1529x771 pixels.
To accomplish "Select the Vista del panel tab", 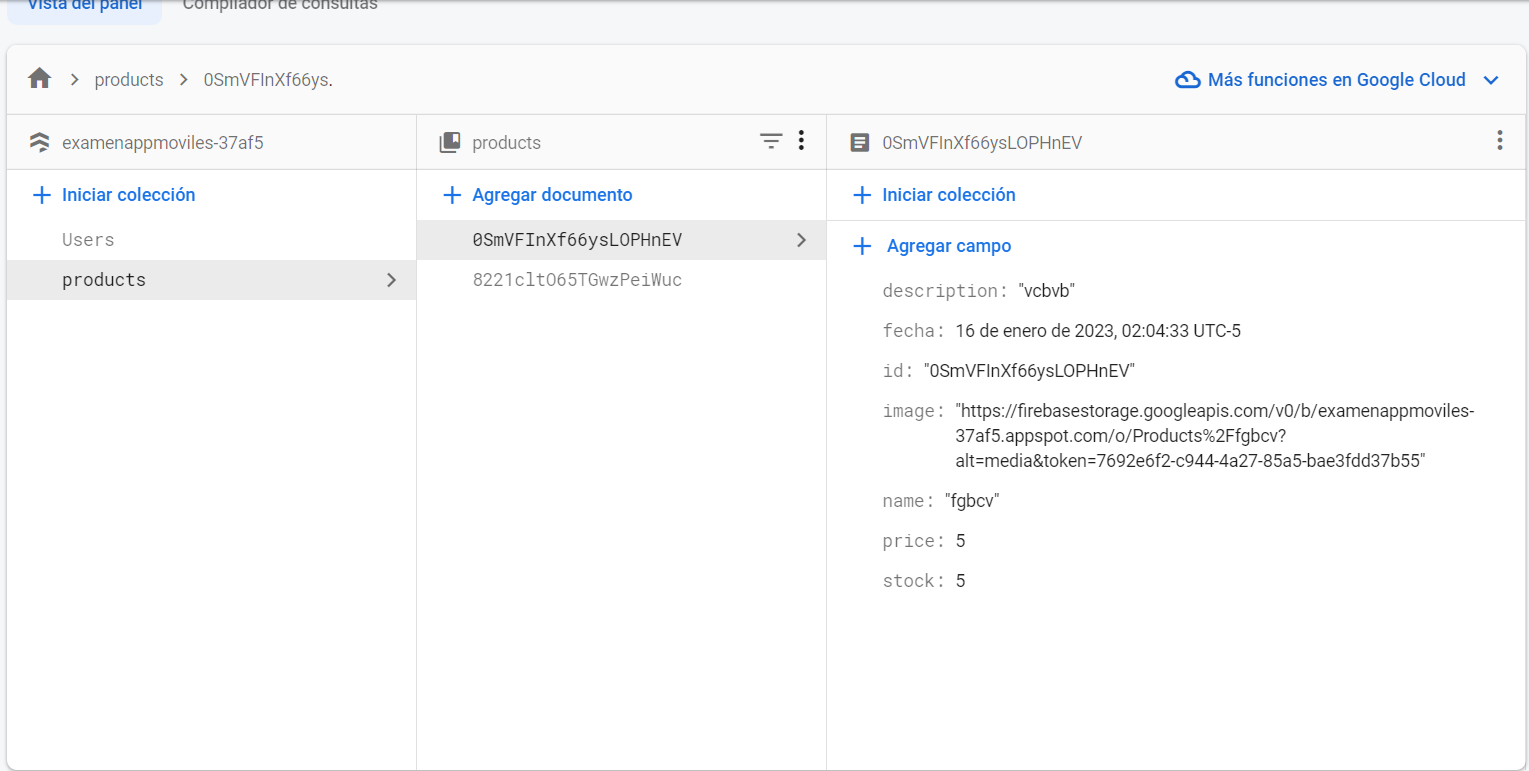I will tap(84, 5).
